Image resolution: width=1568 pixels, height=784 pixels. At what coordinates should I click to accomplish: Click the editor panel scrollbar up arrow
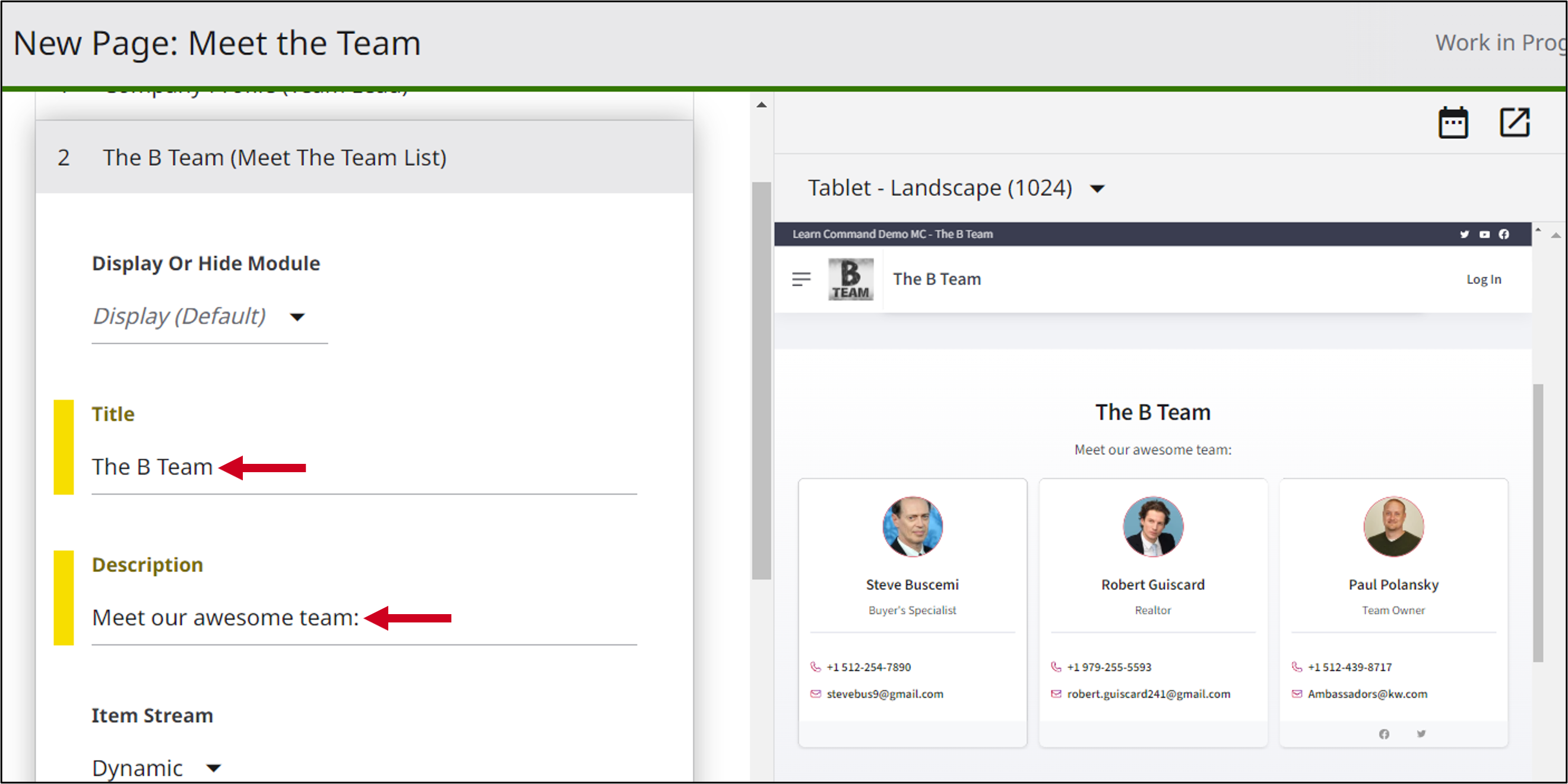[x=761, y=105]
